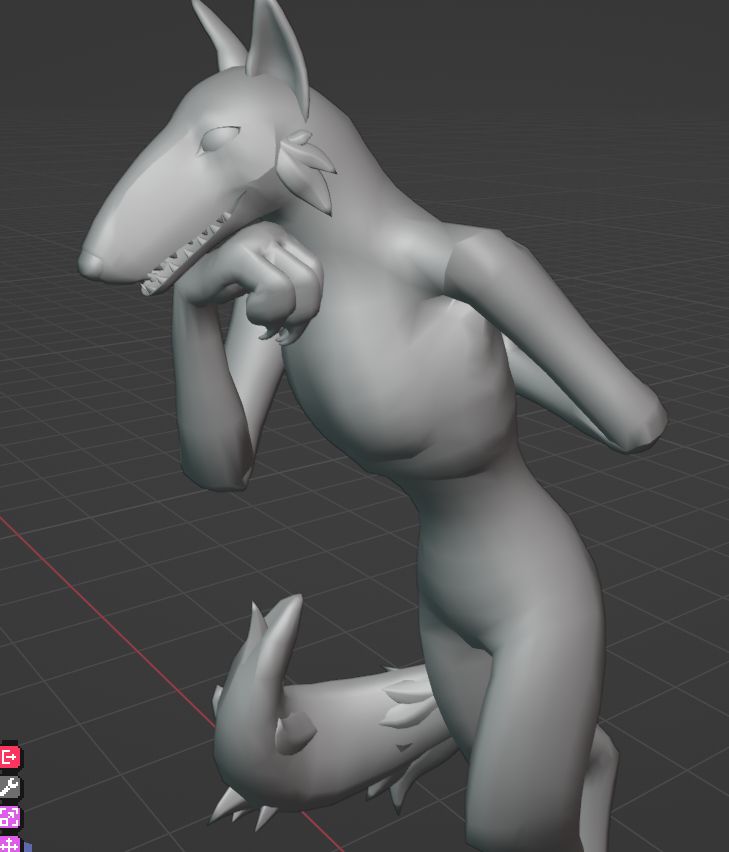
Task: Open the wrench settings icon
Action: [9, 786]
